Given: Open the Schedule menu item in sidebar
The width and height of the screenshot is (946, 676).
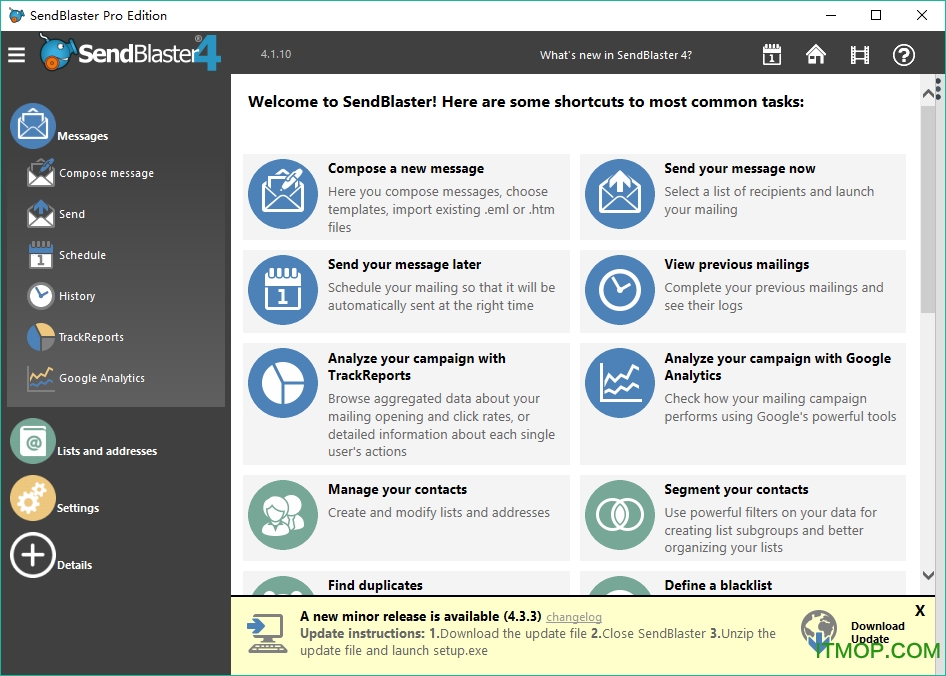Looking at the screenshot, I should tap(82, 255).
